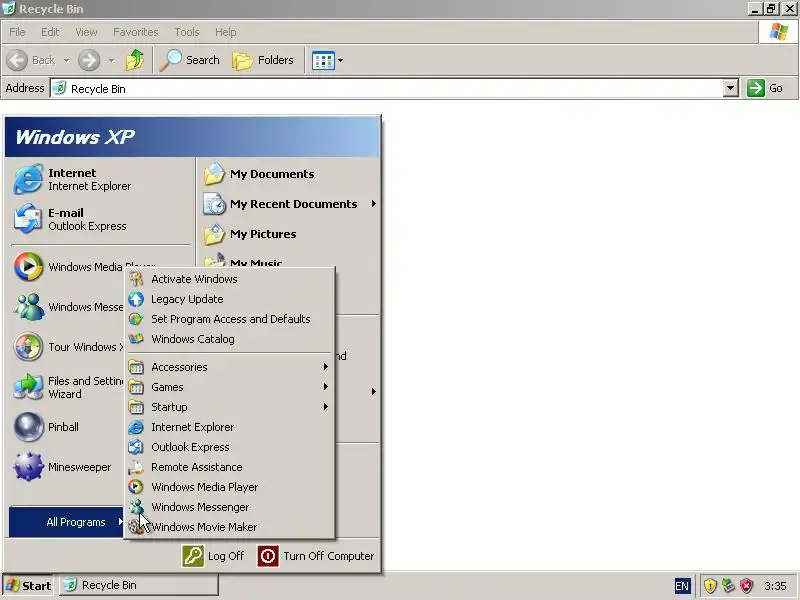Open the Windows Messenger icon in left Start column
The height and width of the screenshot is (600, 800).
28,307
